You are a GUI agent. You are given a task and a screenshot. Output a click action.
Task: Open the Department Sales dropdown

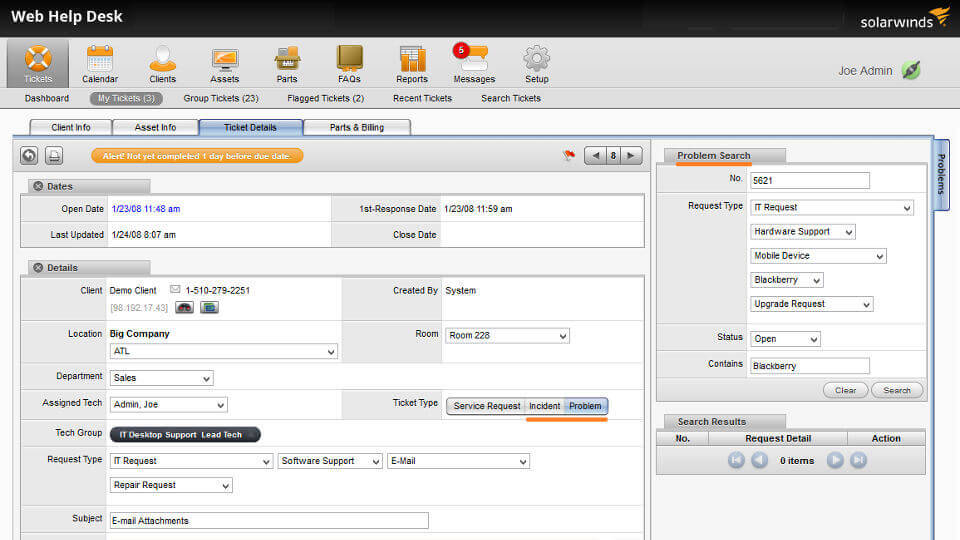point(162,378)
